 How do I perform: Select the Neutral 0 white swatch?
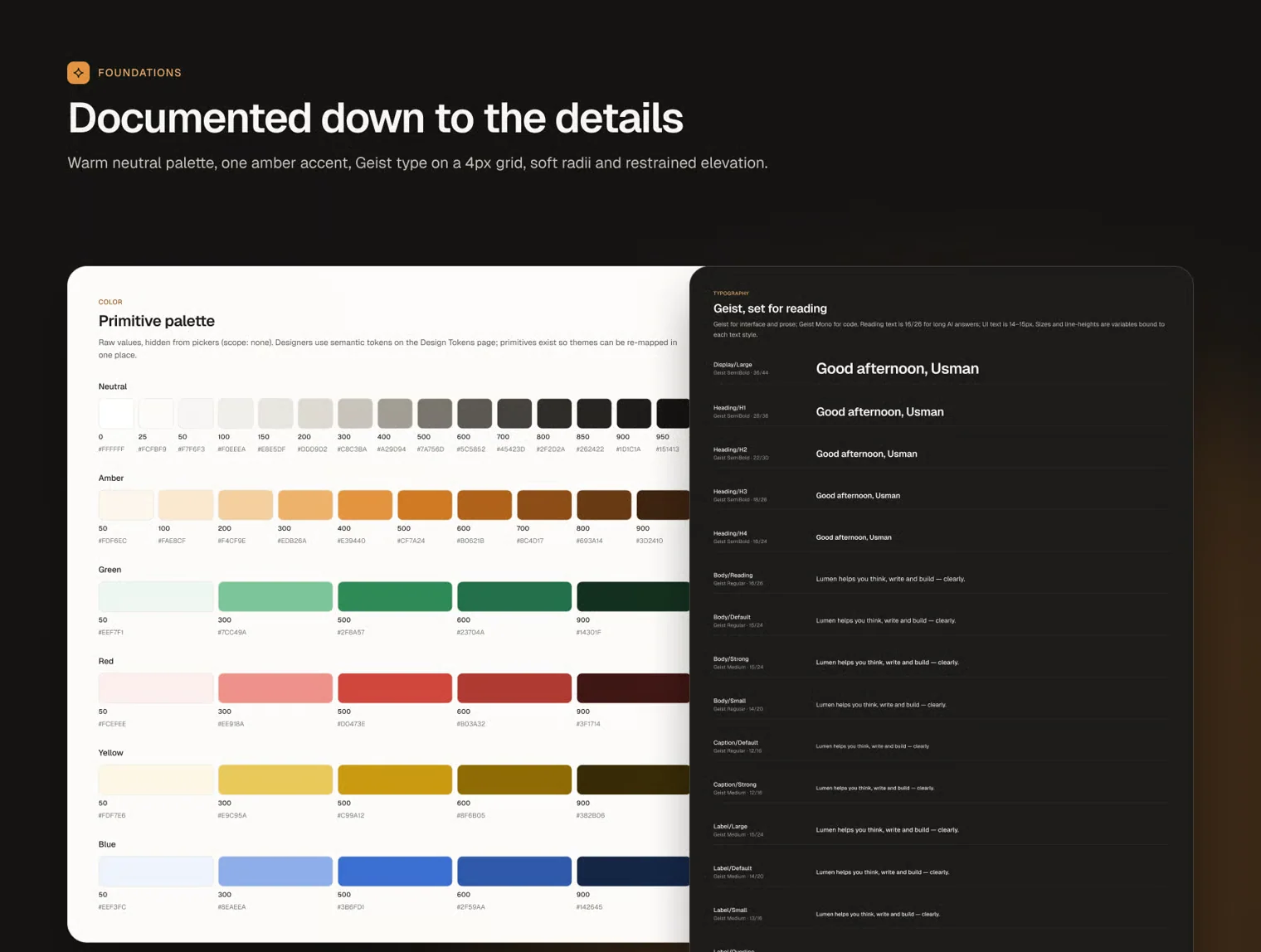[x=116, y=413]
